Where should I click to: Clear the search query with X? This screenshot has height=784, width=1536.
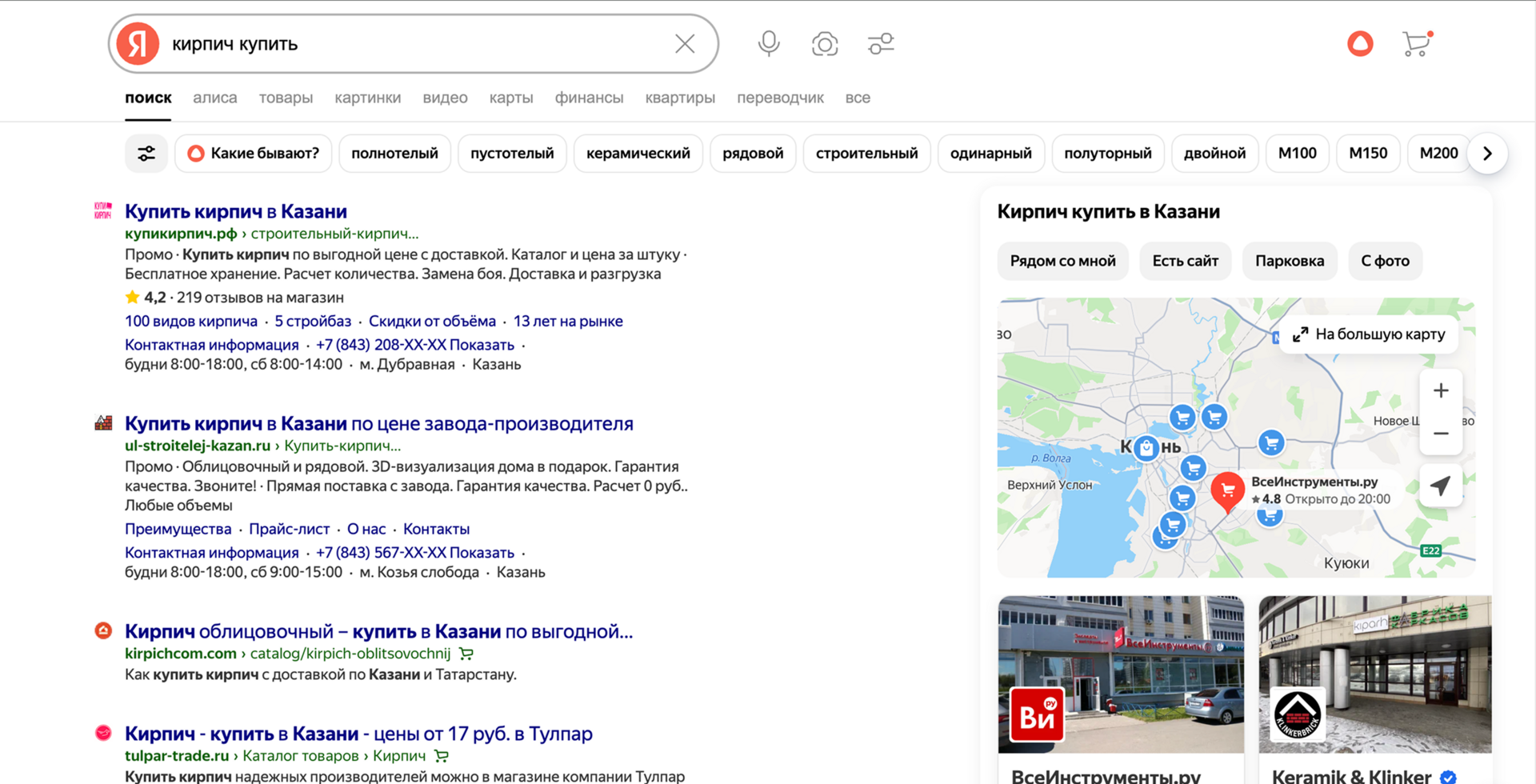point(685,43)
